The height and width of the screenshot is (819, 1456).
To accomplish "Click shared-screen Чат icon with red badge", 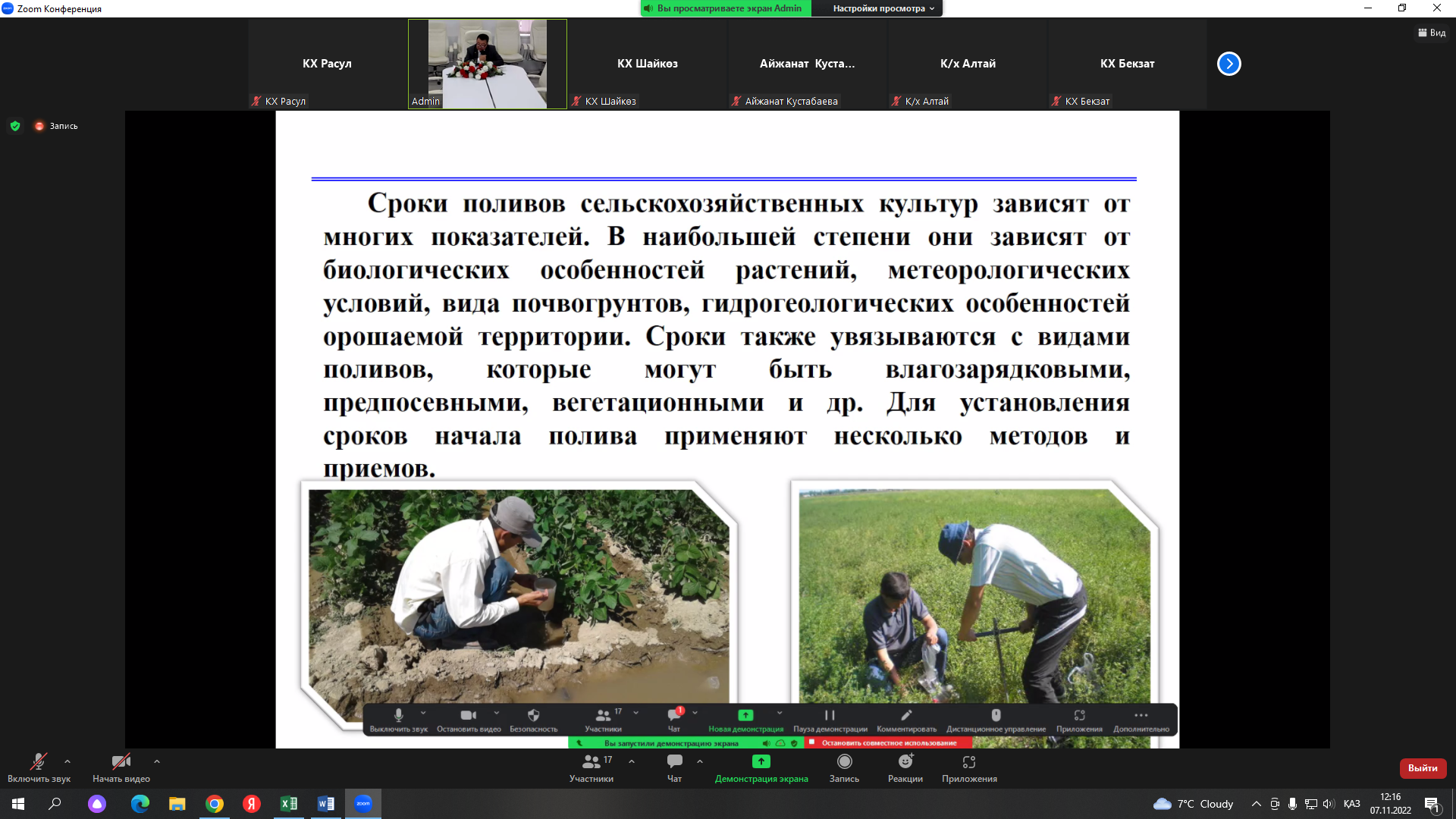I will coord(674,714).
